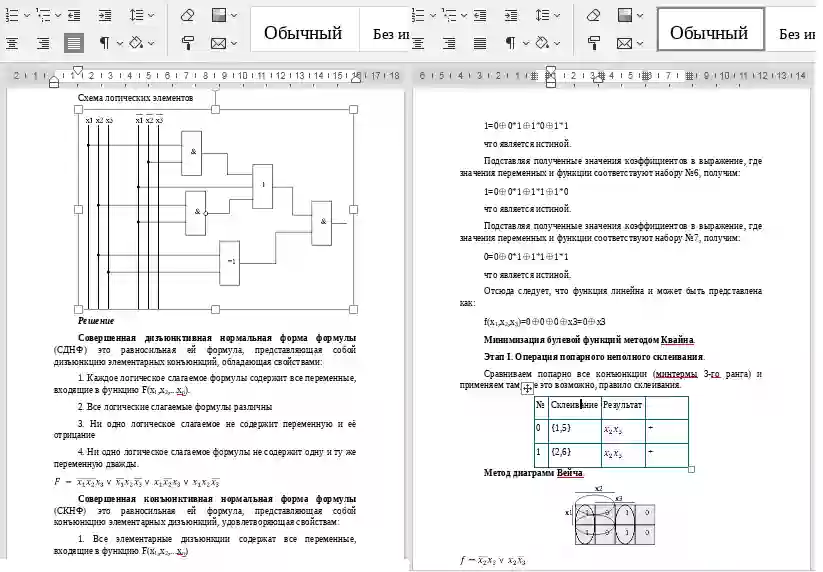Click the envelope icon in right window
Viewport: 823px width, 572px height.
tap(624, 43)
